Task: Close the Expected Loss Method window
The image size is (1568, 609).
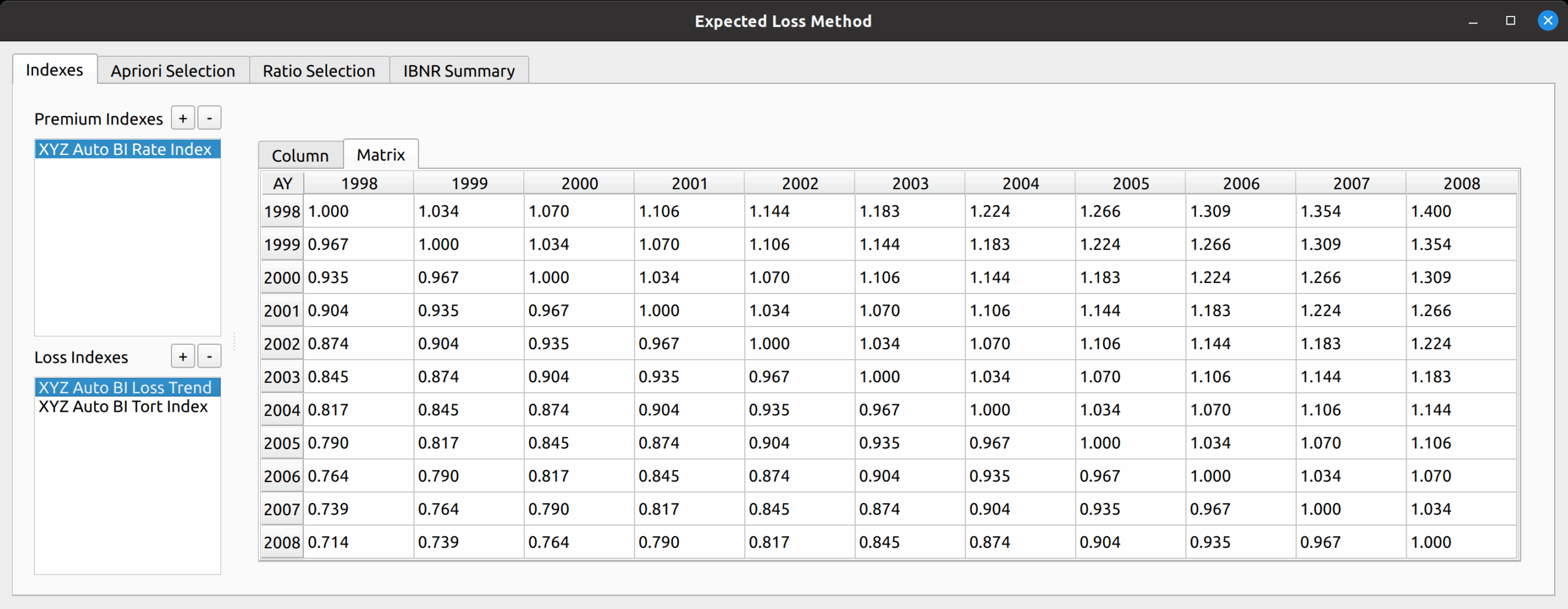Action: 1548,21
